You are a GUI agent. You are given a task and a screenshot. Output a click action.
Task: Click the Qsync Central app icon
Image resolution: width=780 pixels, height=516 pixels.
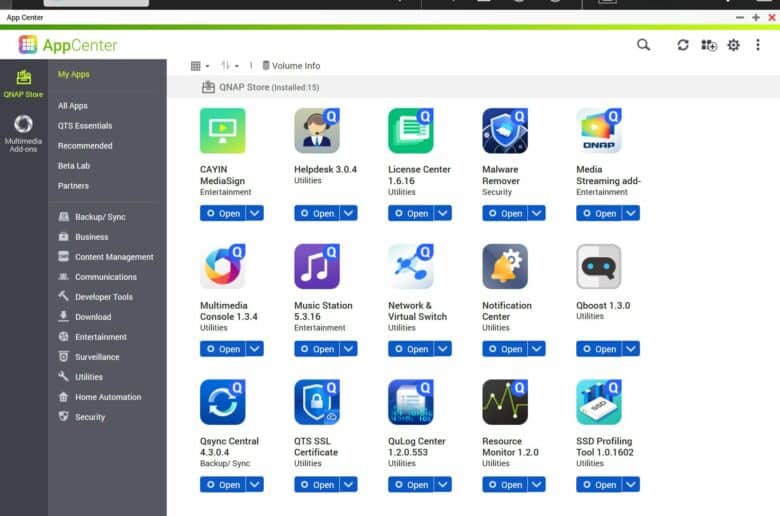(x=222, y=402)
